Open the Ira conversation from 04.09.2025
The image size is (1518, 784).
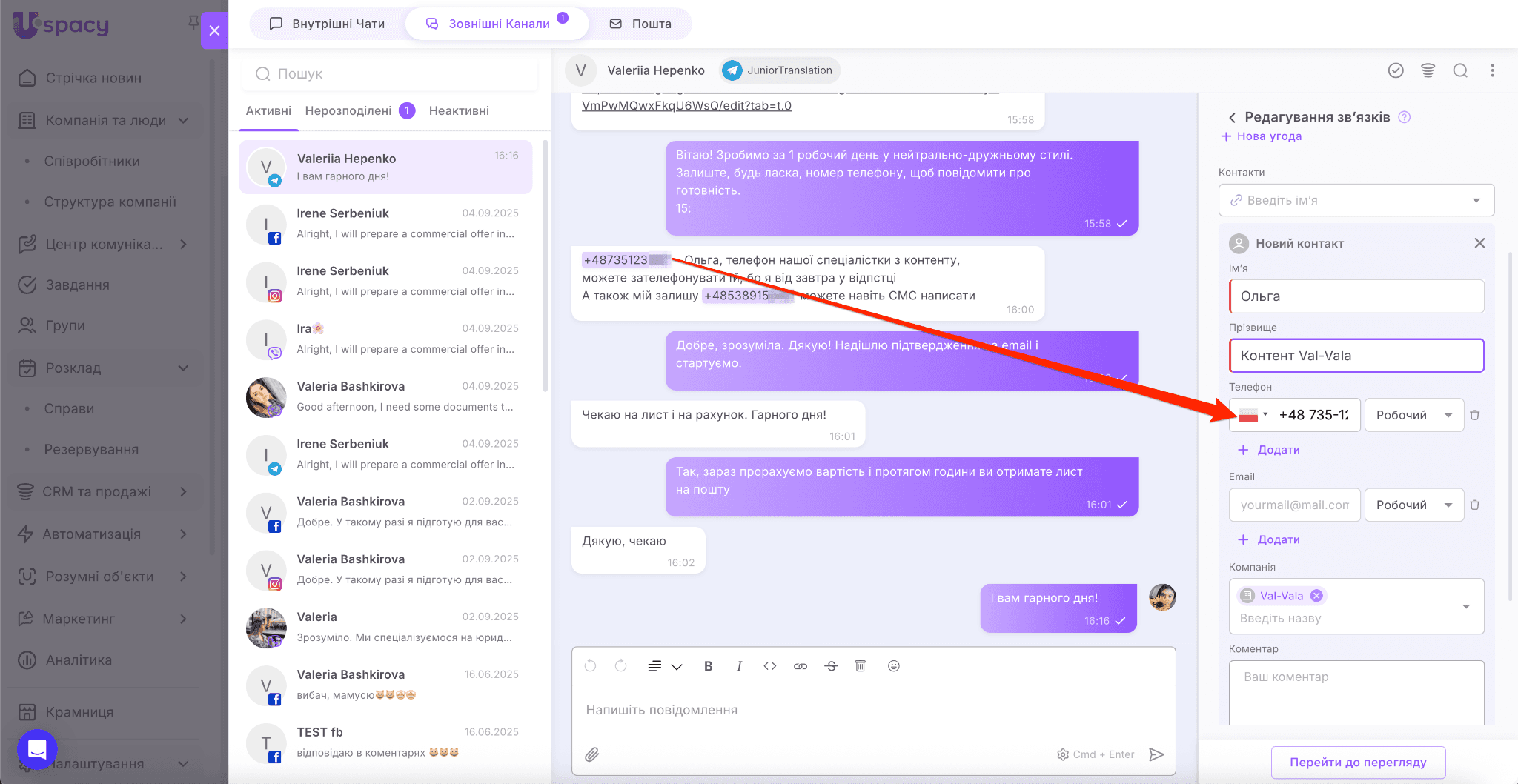(x=385, y=339)
